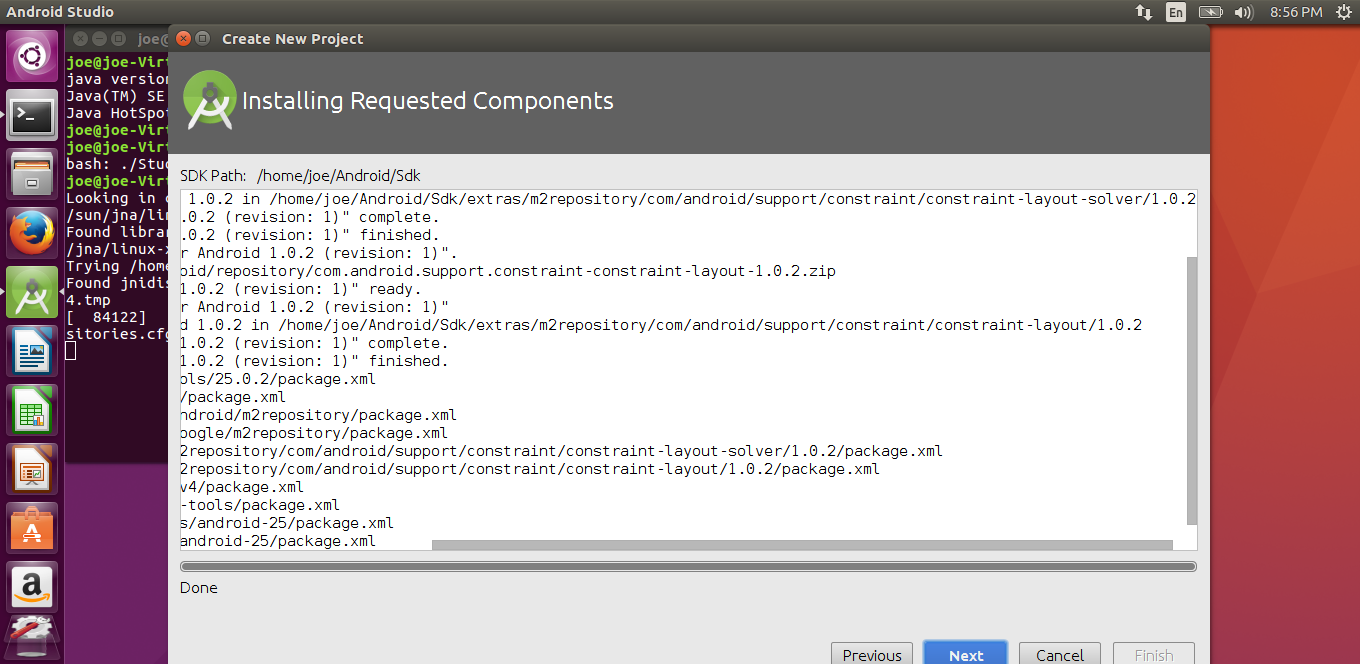Launch Firefox from the dock
Screen dimensions: 1360x664
(x=33, y=234)
